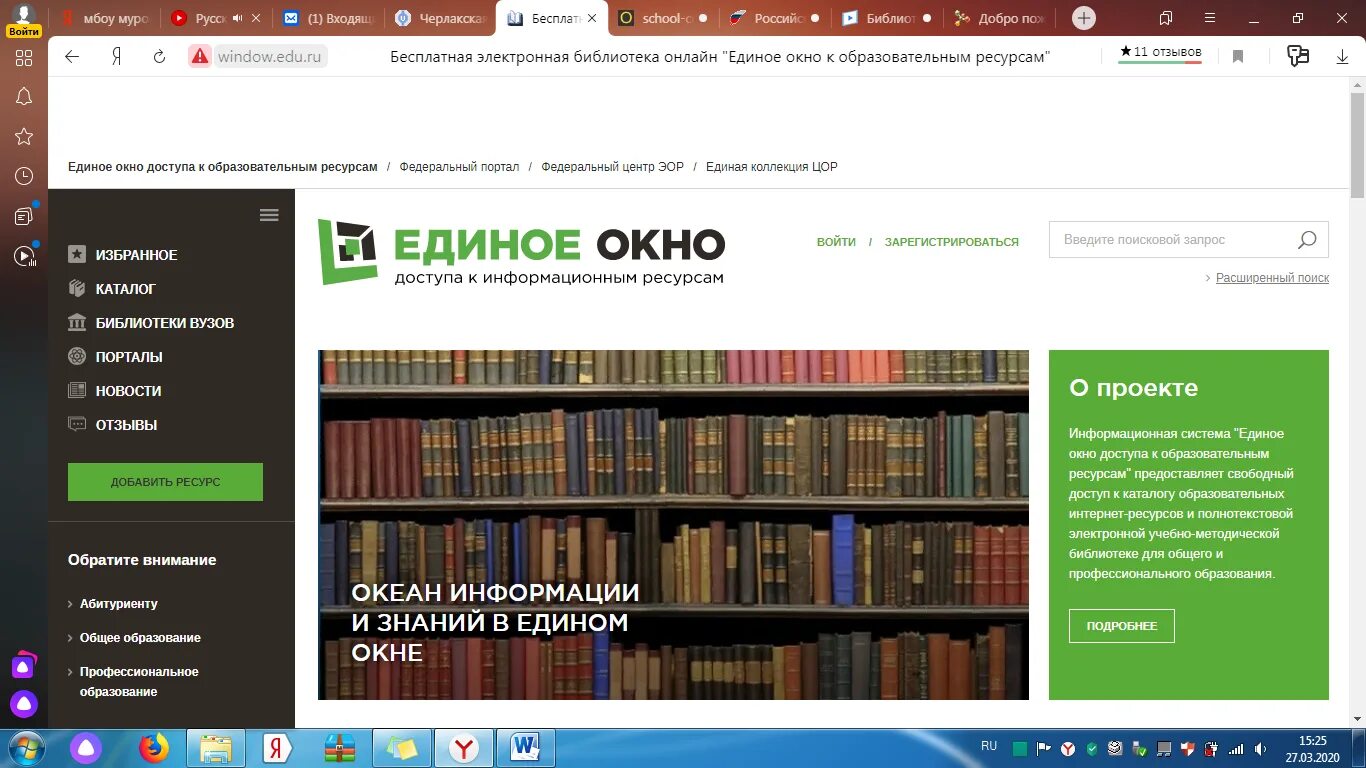This screenshot has width=1366, height=768.
Task: Click the Каталог cube icon
Action: point(77,289)
